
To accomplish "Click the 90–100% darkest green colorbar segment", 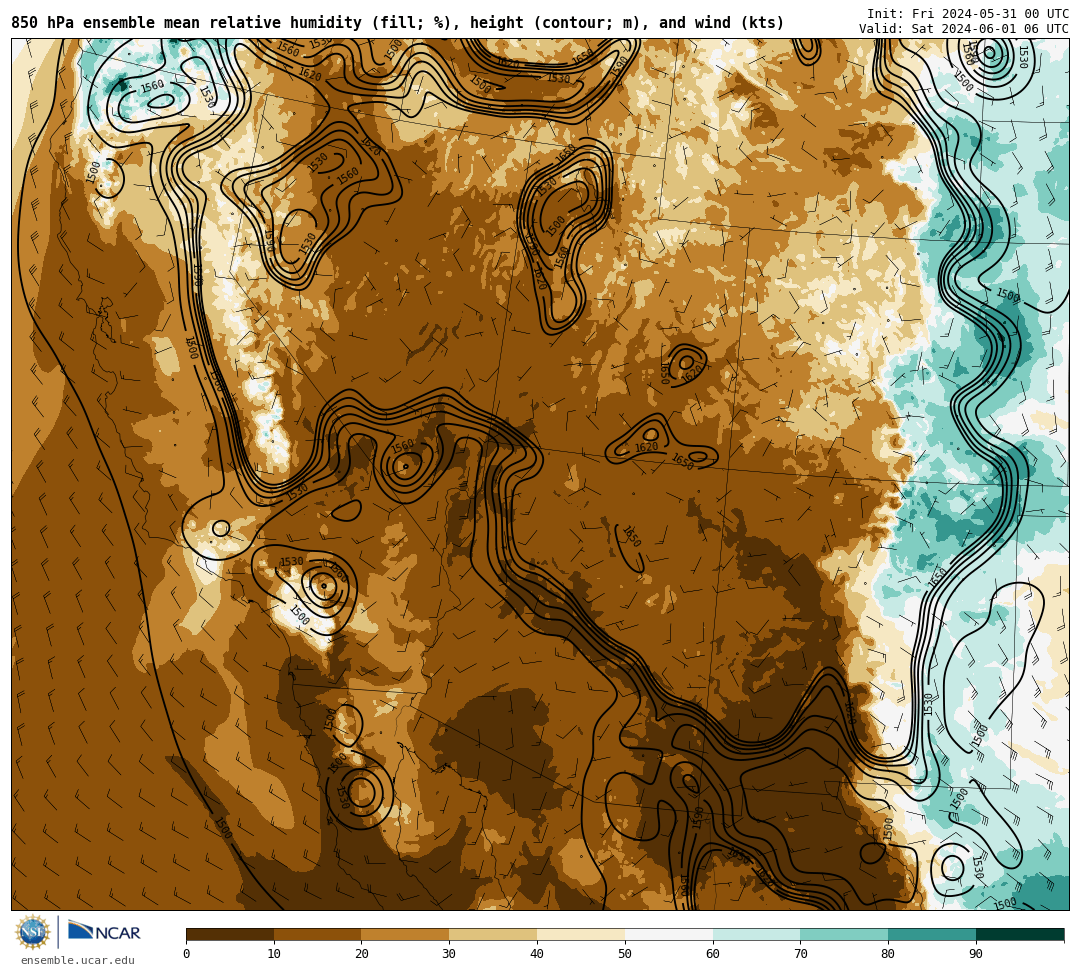I will click(x=1020, y=934).
